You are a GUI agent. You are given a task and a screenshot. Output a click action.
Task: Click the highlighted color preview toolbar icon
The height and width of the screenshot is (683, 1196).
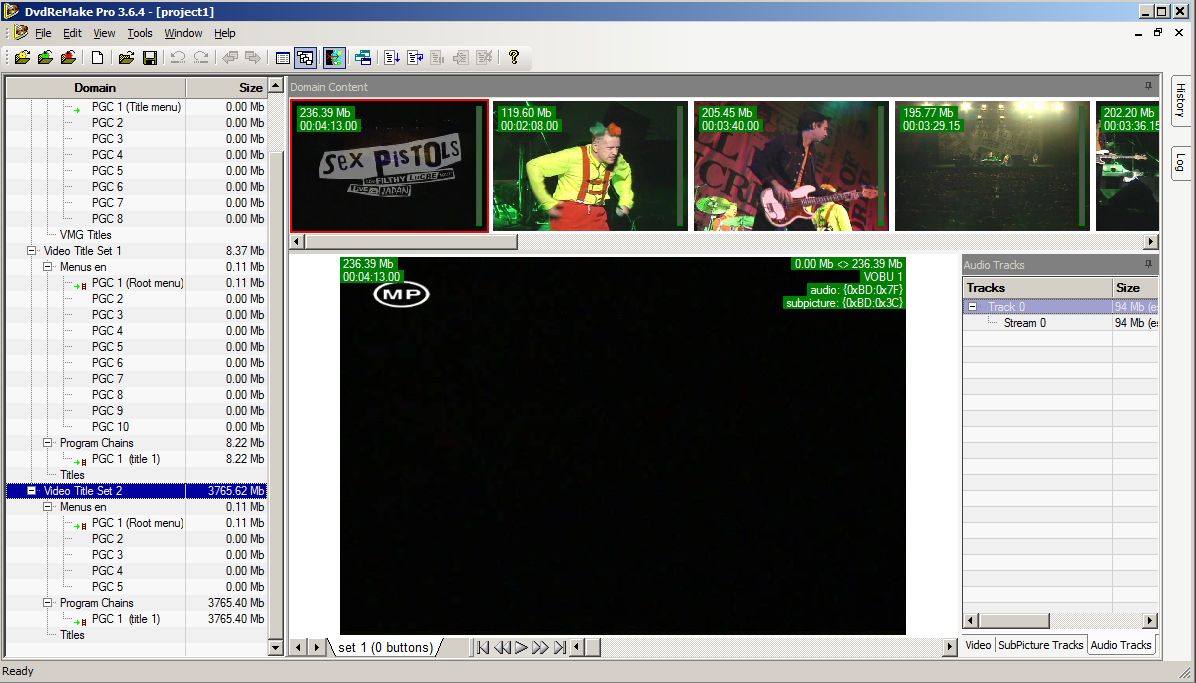[334, 58]
